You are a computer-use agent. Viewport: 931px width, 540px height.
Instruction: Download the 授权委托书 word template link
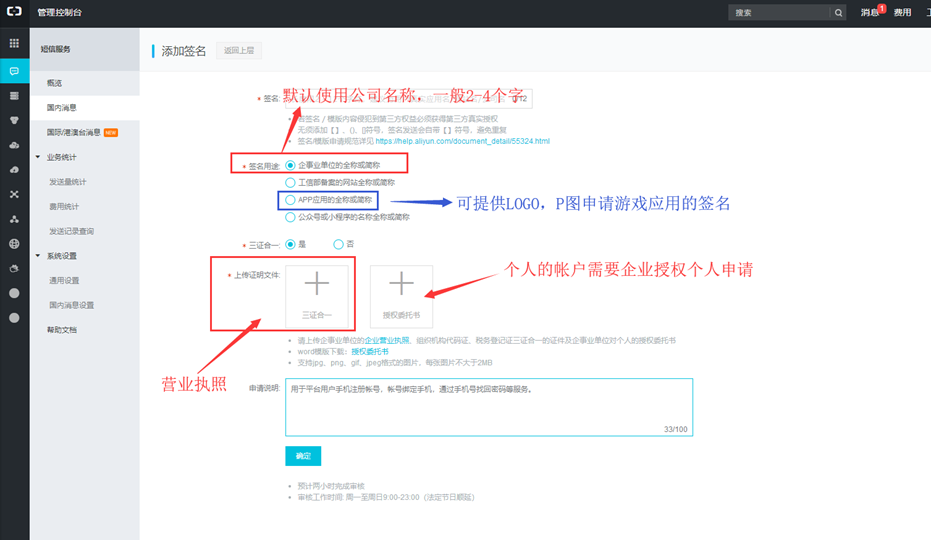tap(369, 352)
